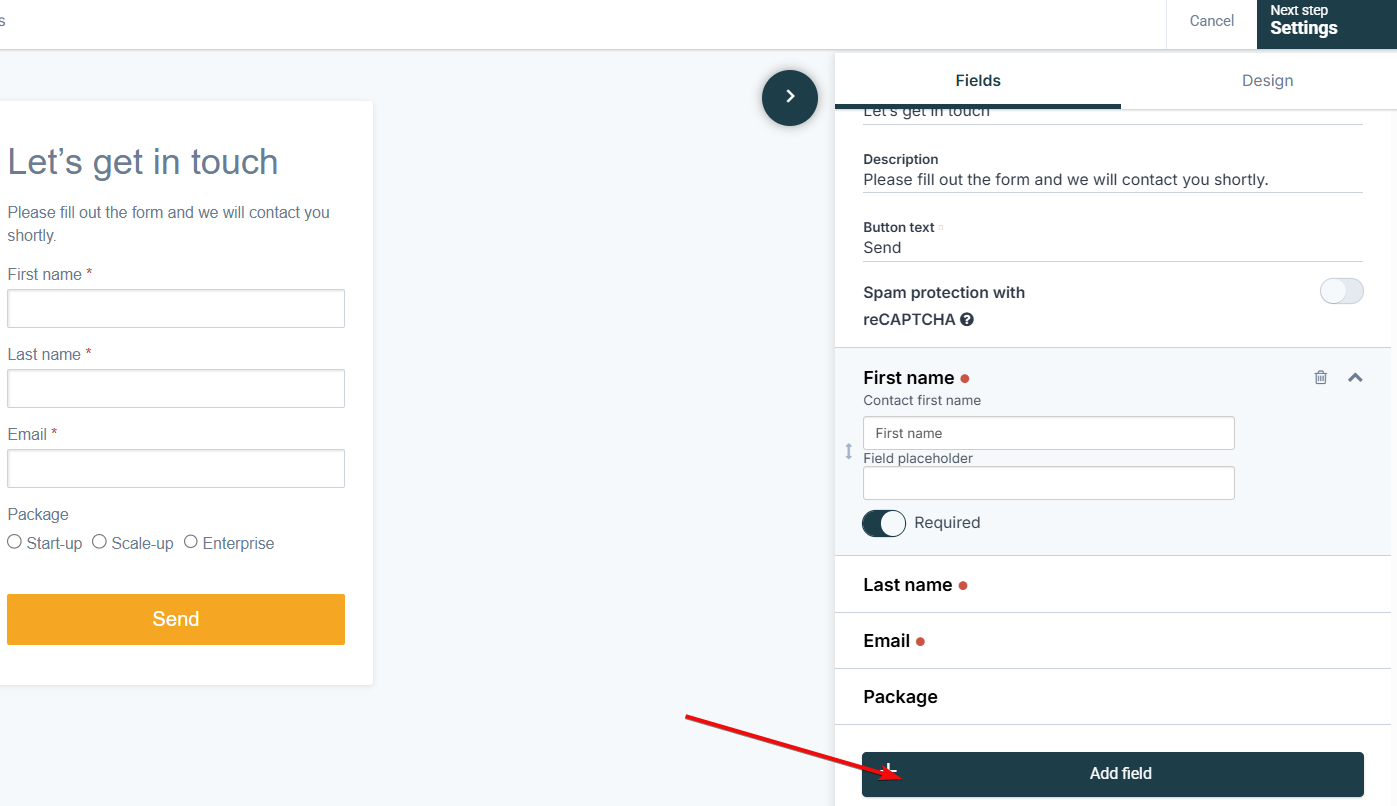Image resolution: width=1397 pixels, height=806 pixels.
Task: Select the Enterprise radio option
Action: (x=190, y=541)
